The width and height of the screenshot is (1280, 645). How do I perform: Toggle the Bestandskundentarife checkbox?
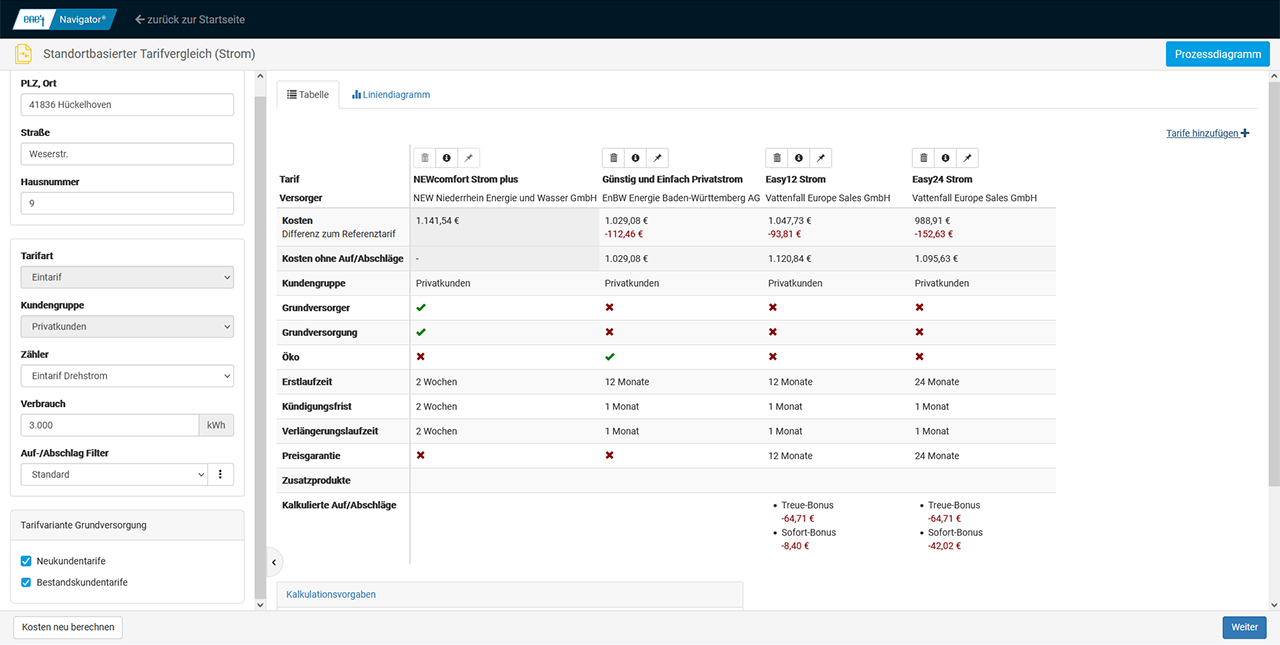[x=27, y=582]
